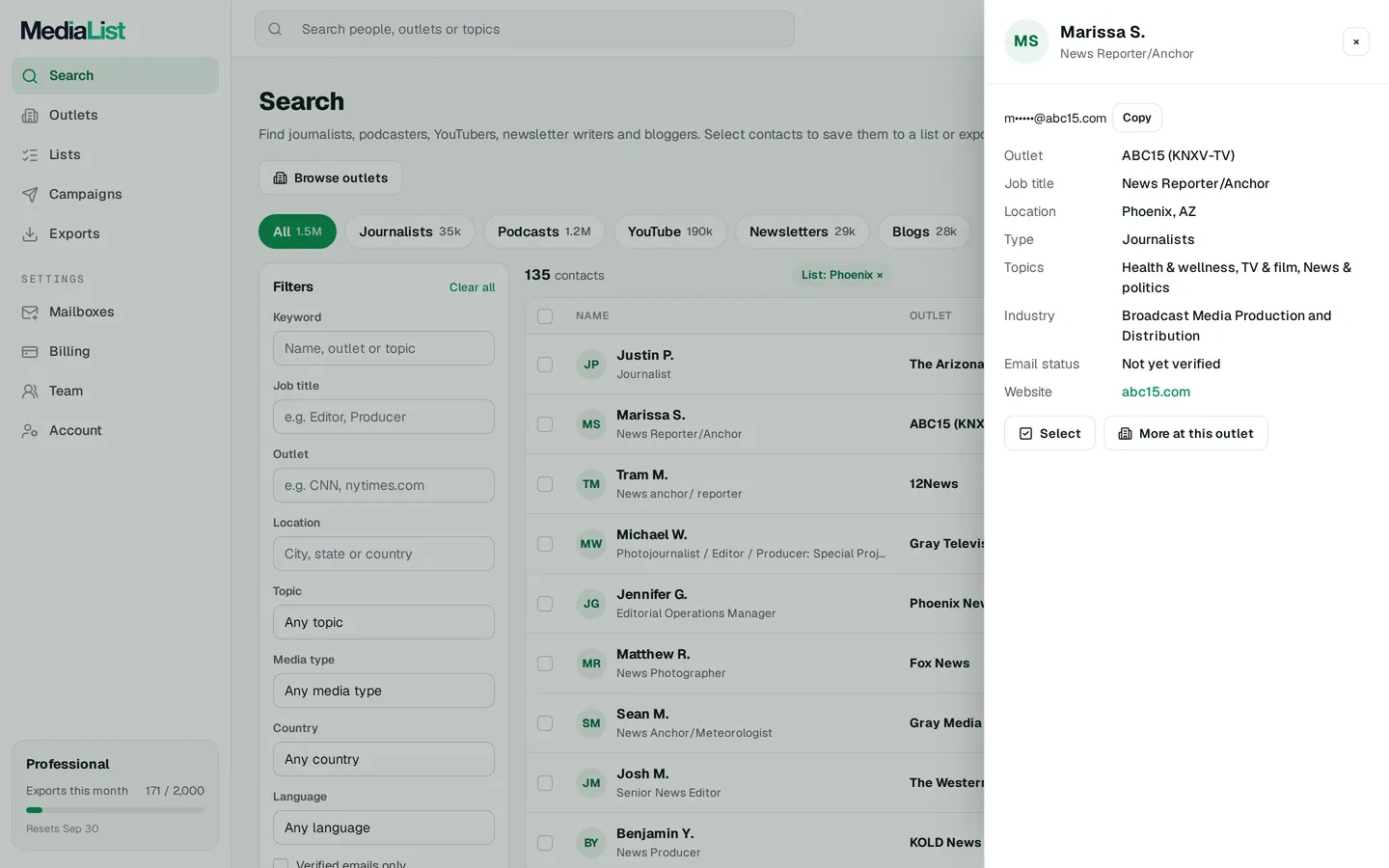Toggle select-all checkbox in table header
The width and height of the screenshot is (1389, 868).
click(545, 316)
